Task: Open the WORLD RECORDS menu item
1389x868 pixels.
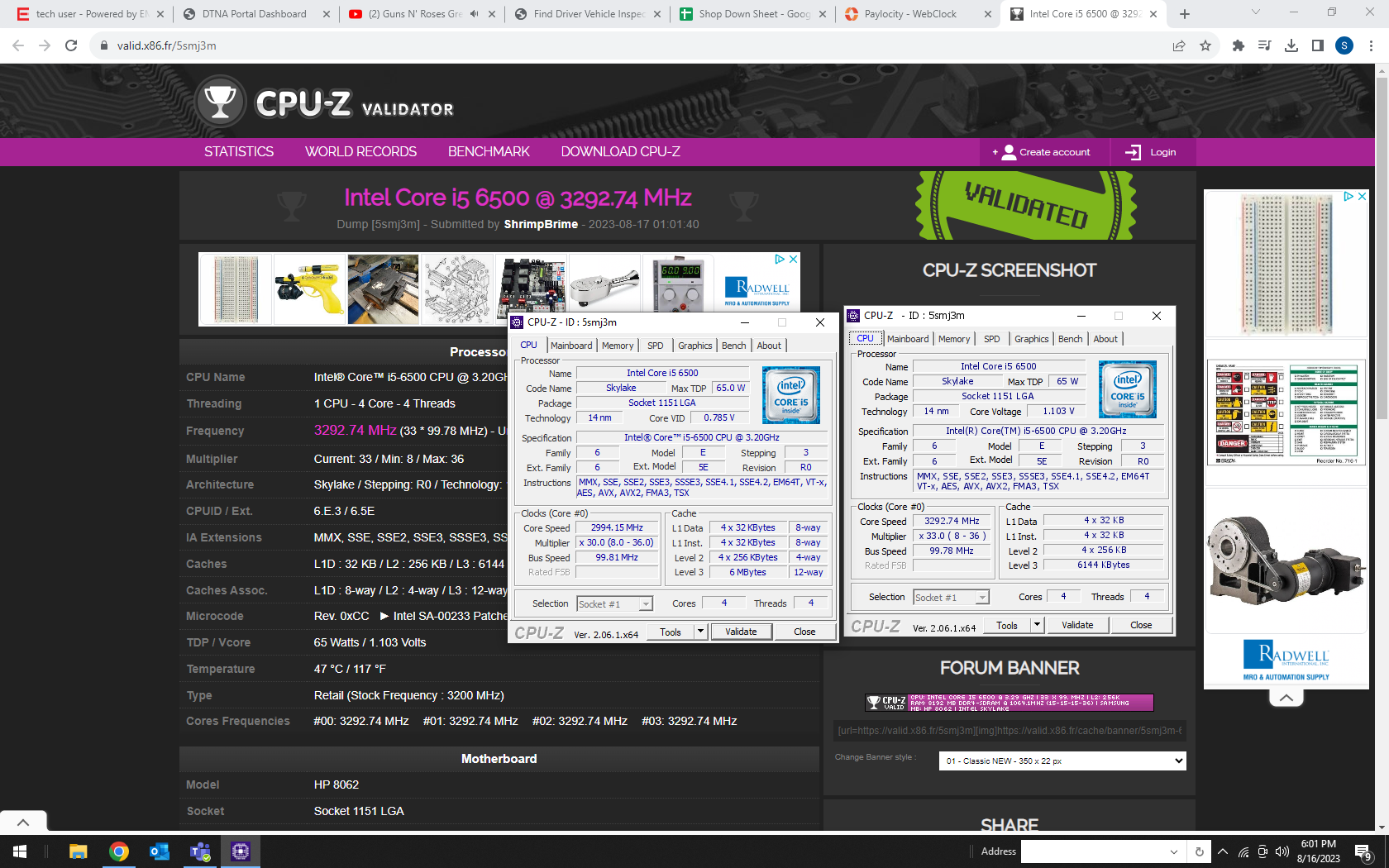Action: 360,152
